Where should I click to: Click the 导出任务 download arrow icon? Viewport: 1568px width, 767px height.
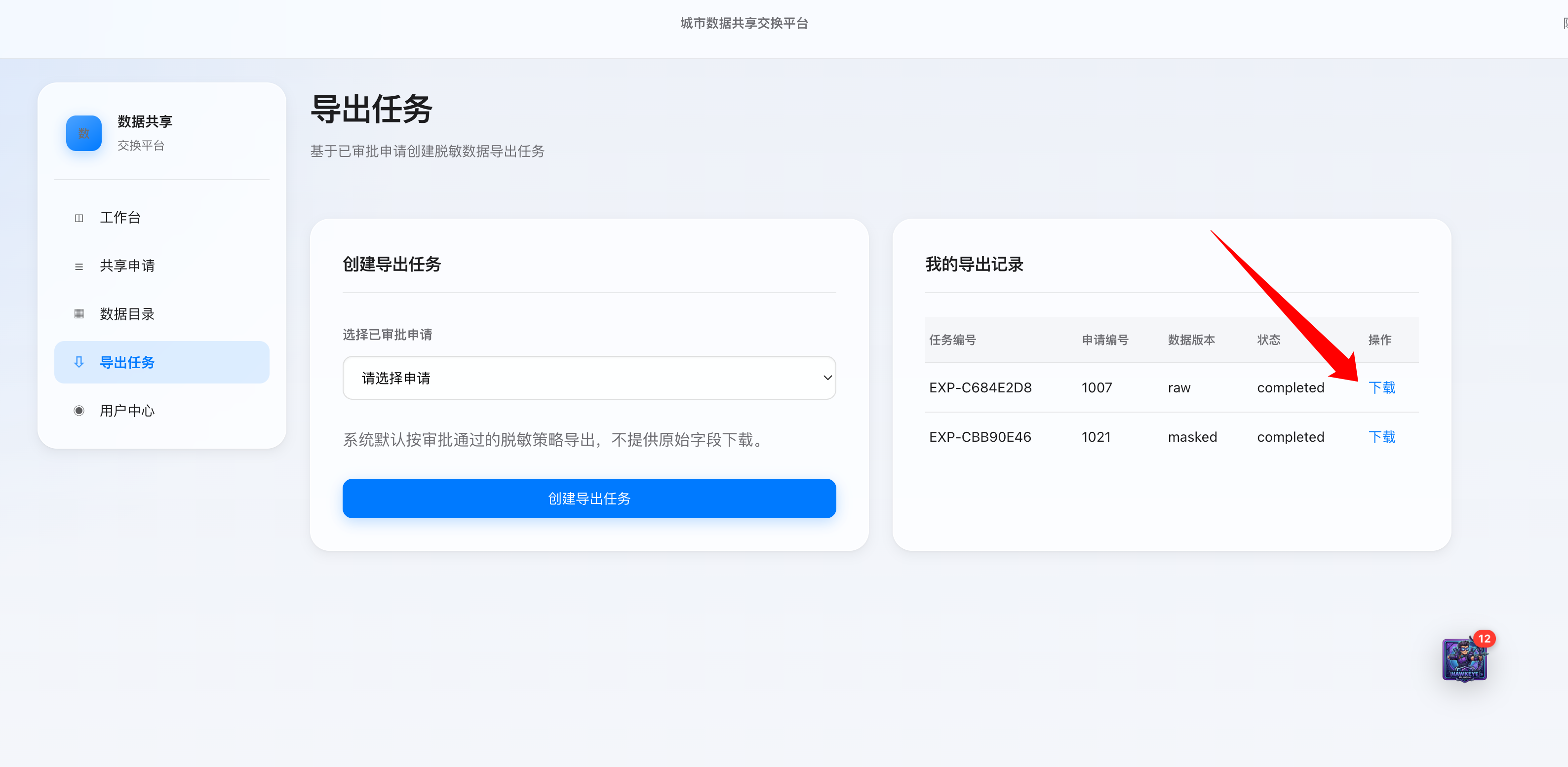click(78, 362)
